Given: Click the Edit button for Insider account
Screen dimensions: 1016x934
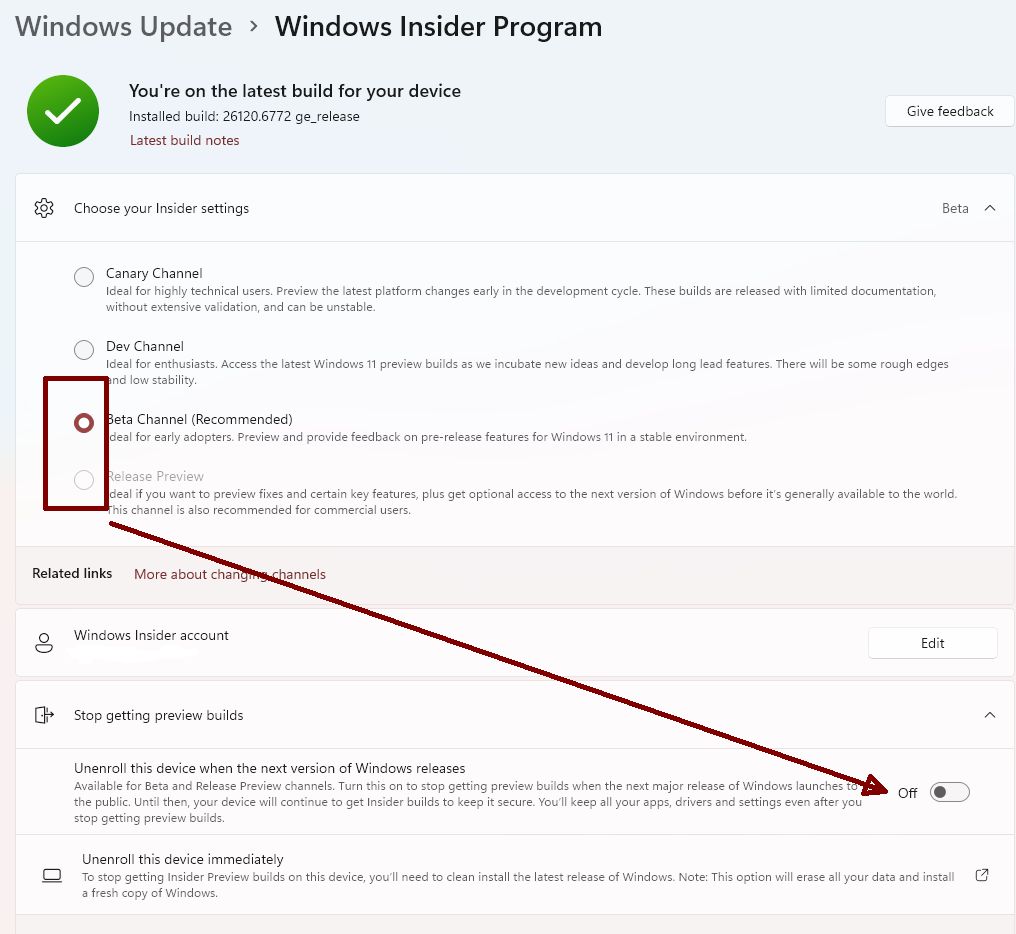Looking at the screenshot, I should pos(932,643).
